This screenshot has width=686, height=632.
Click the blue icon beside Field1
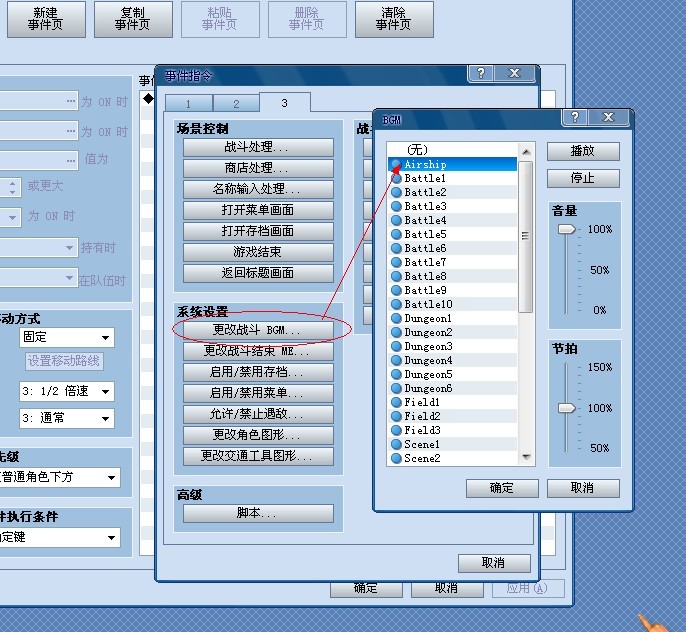pyautogui.click(x=396, y=402)
